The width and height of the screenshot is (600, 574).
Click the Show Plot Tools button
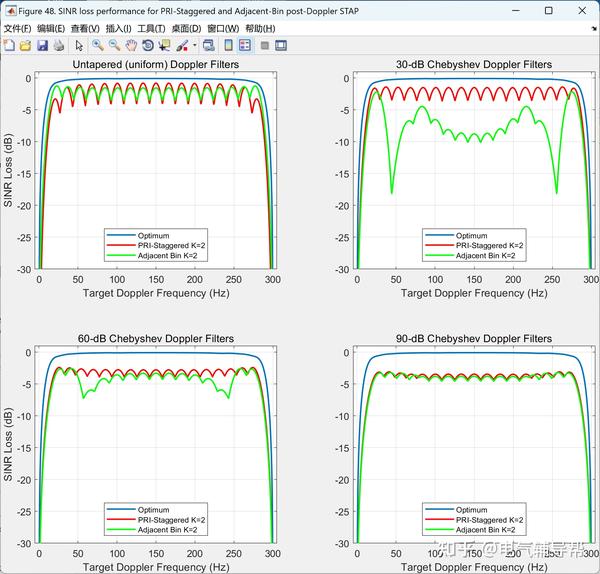pos(281,46)
